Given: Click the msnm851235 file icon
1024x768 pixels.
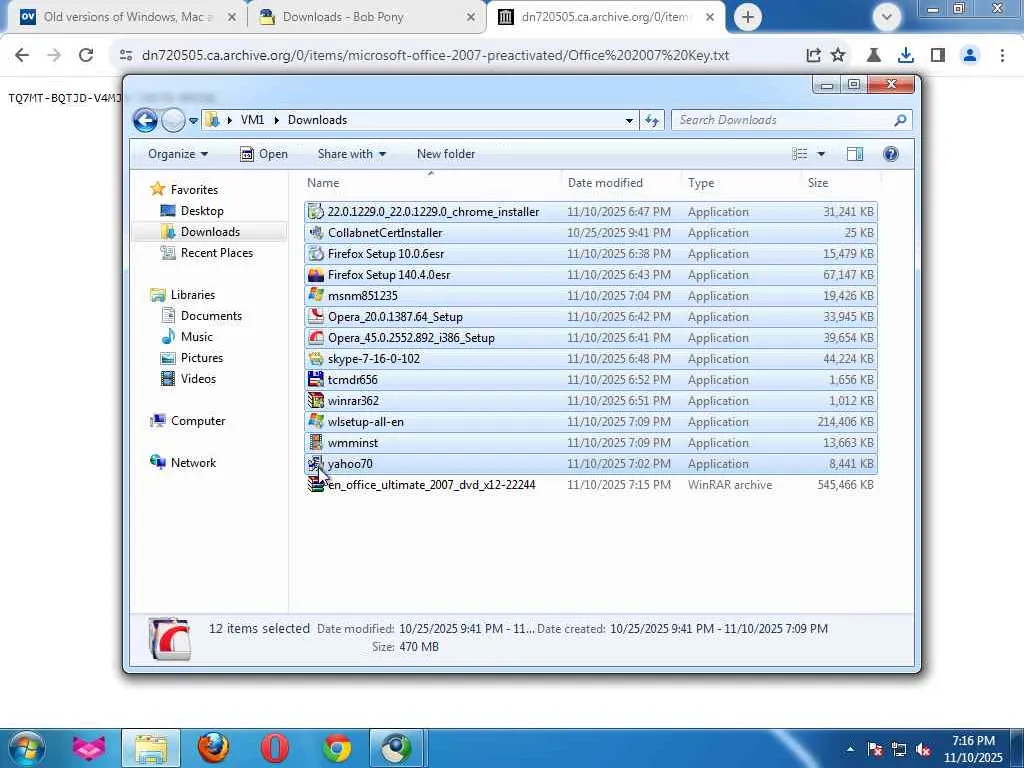Looking at the screenshot, I should (x=316, y=295).
